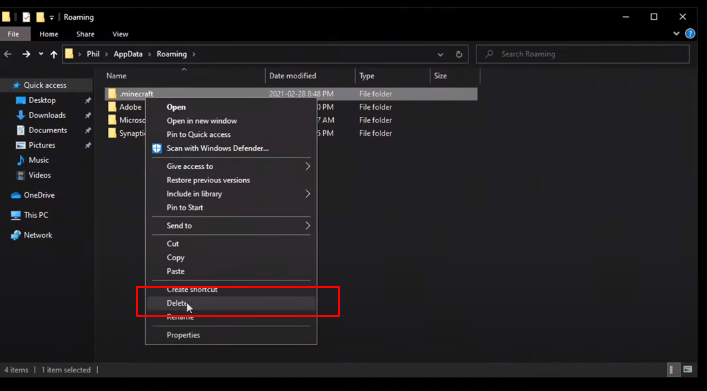Click Roaming in the address breadcrumb
This screenshot has height=391, width=707.
[x=171, y=54]
